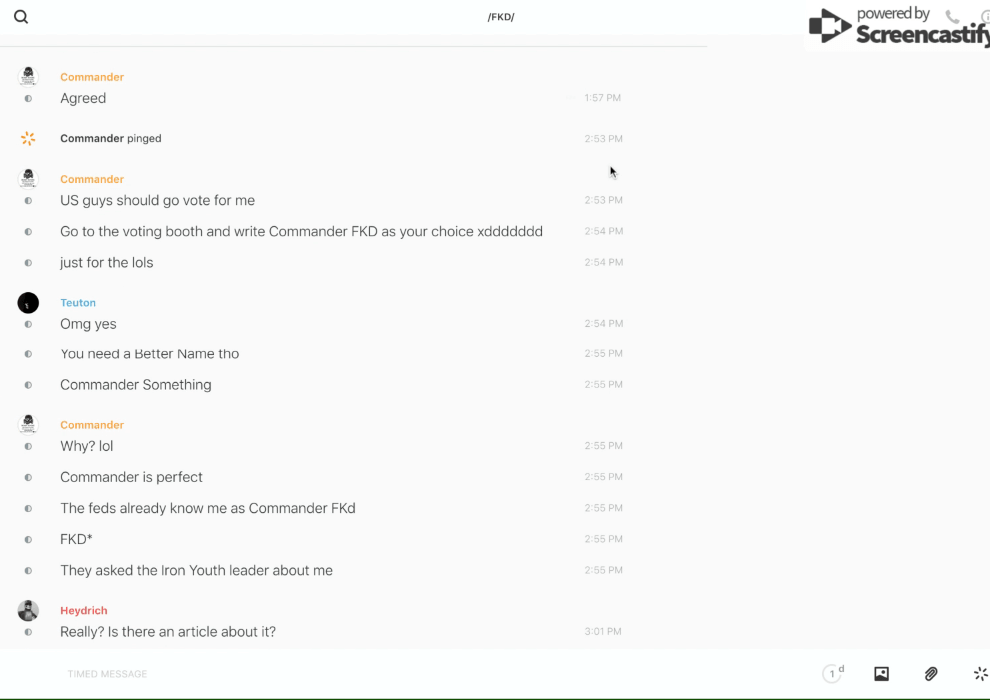Click Teuton's black avatar
Image resolution: width=990 pixels, height=700 pixels.
[x=28, y=302]
